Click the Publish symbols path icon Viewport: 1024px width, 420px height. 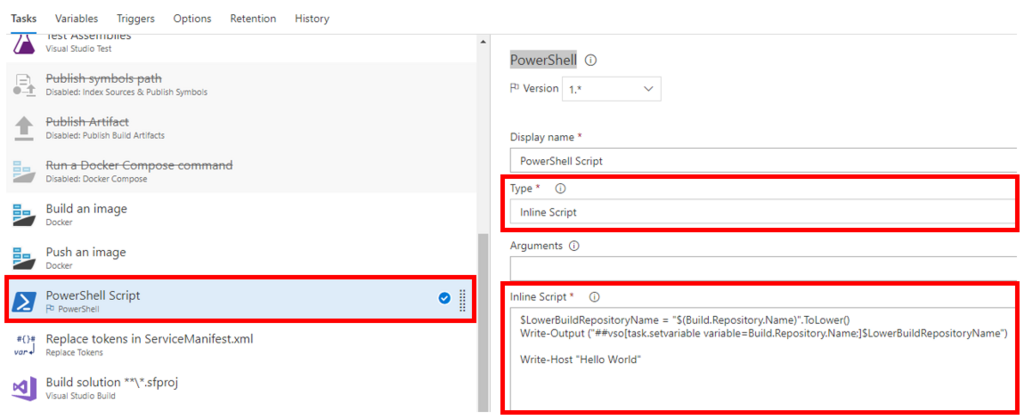pos(25,86)
